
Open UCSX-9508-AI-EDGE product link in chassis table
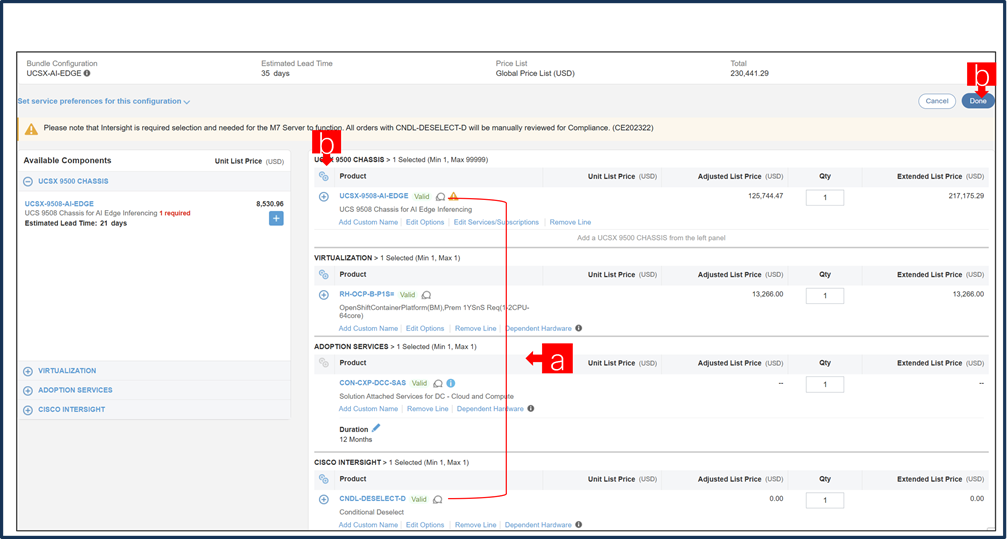click(374, 196)
